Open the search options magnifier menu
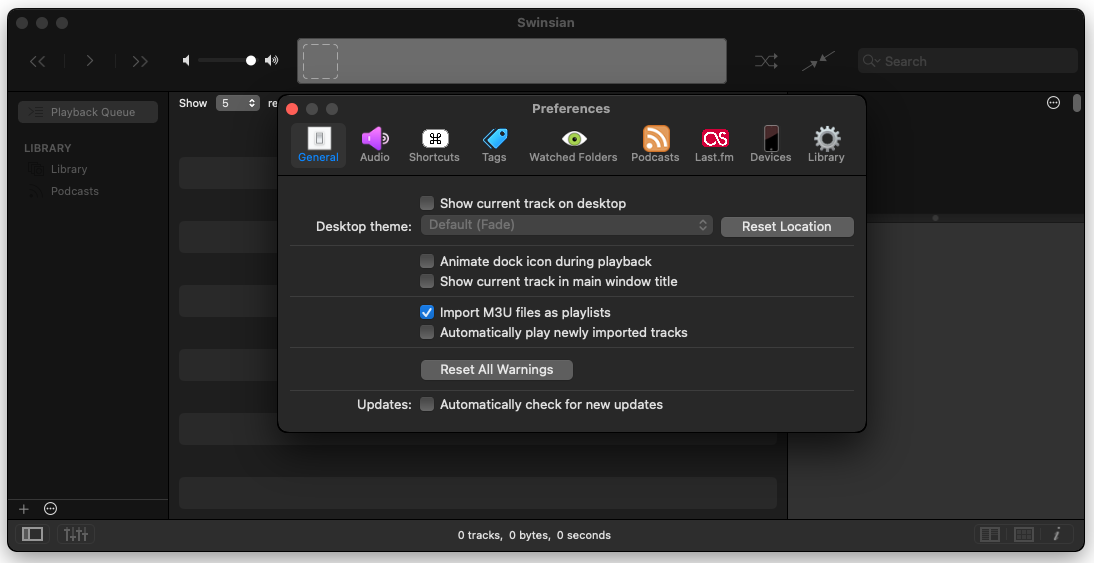The image size is (1094, 563). 871,61
